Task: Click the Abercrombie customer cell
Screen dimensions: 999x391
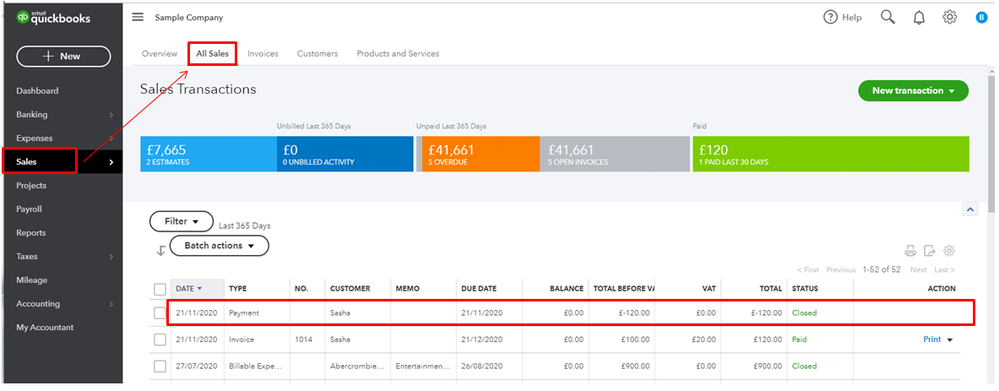Action: coord(357,366)
